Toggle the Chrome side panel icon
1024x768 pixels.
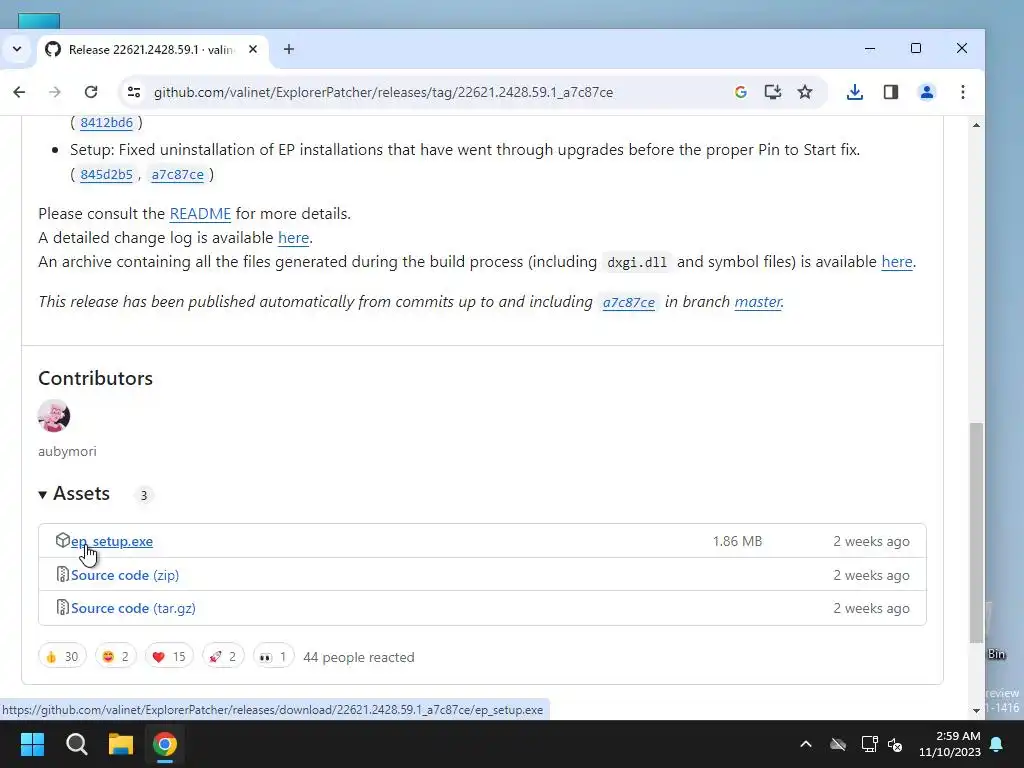(x=891, y=92)
